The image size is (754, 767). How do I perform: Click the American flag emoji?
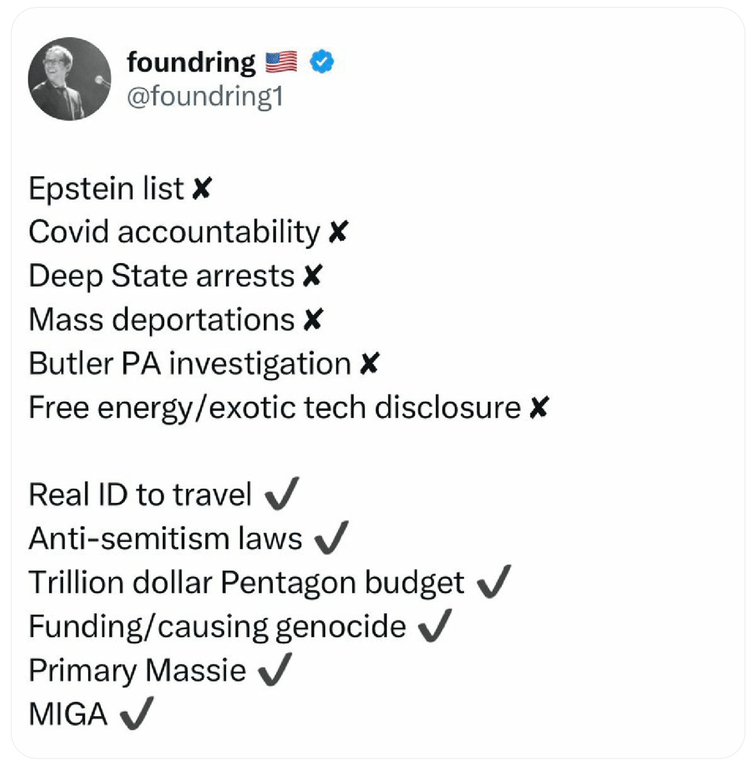(281, 62)
